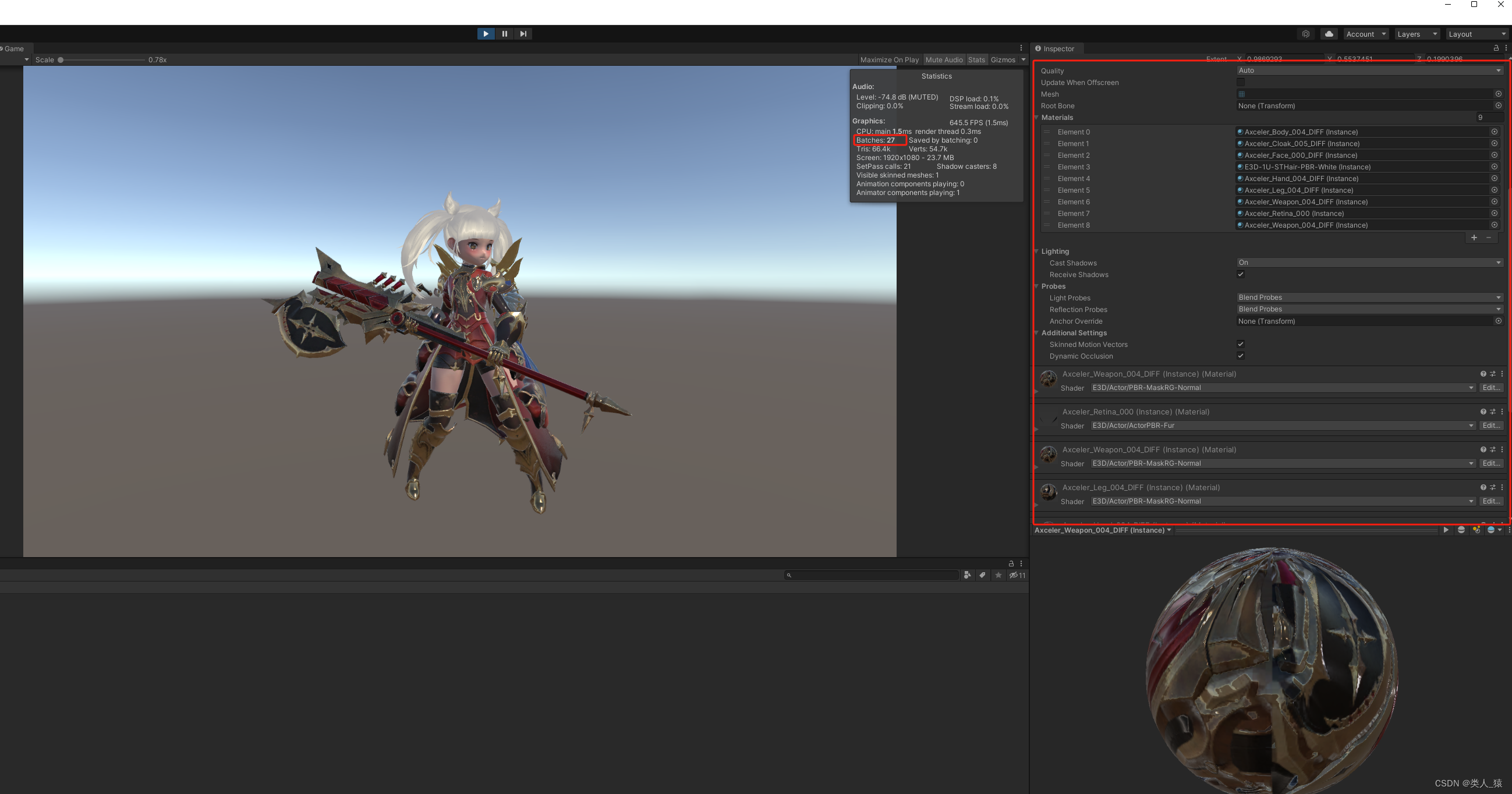Toggle Skinned Motion Vectors checkbox
Viewport: 1512px width, 794px height.
pos(1241,344)
